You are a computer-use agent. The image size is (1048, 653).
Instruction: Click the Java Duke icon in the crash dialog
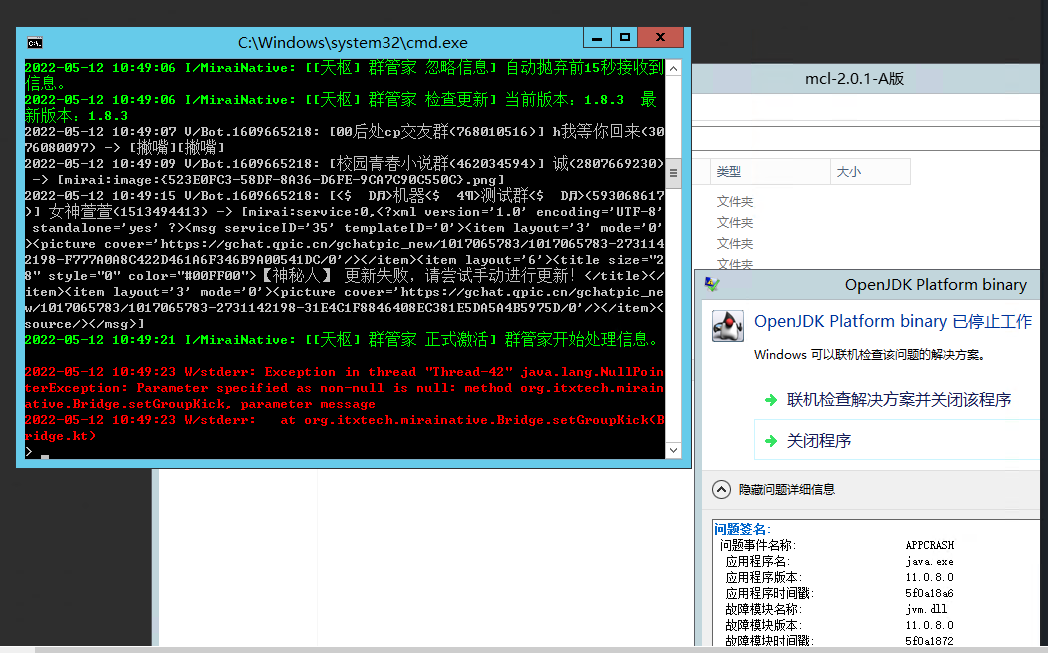727,324
